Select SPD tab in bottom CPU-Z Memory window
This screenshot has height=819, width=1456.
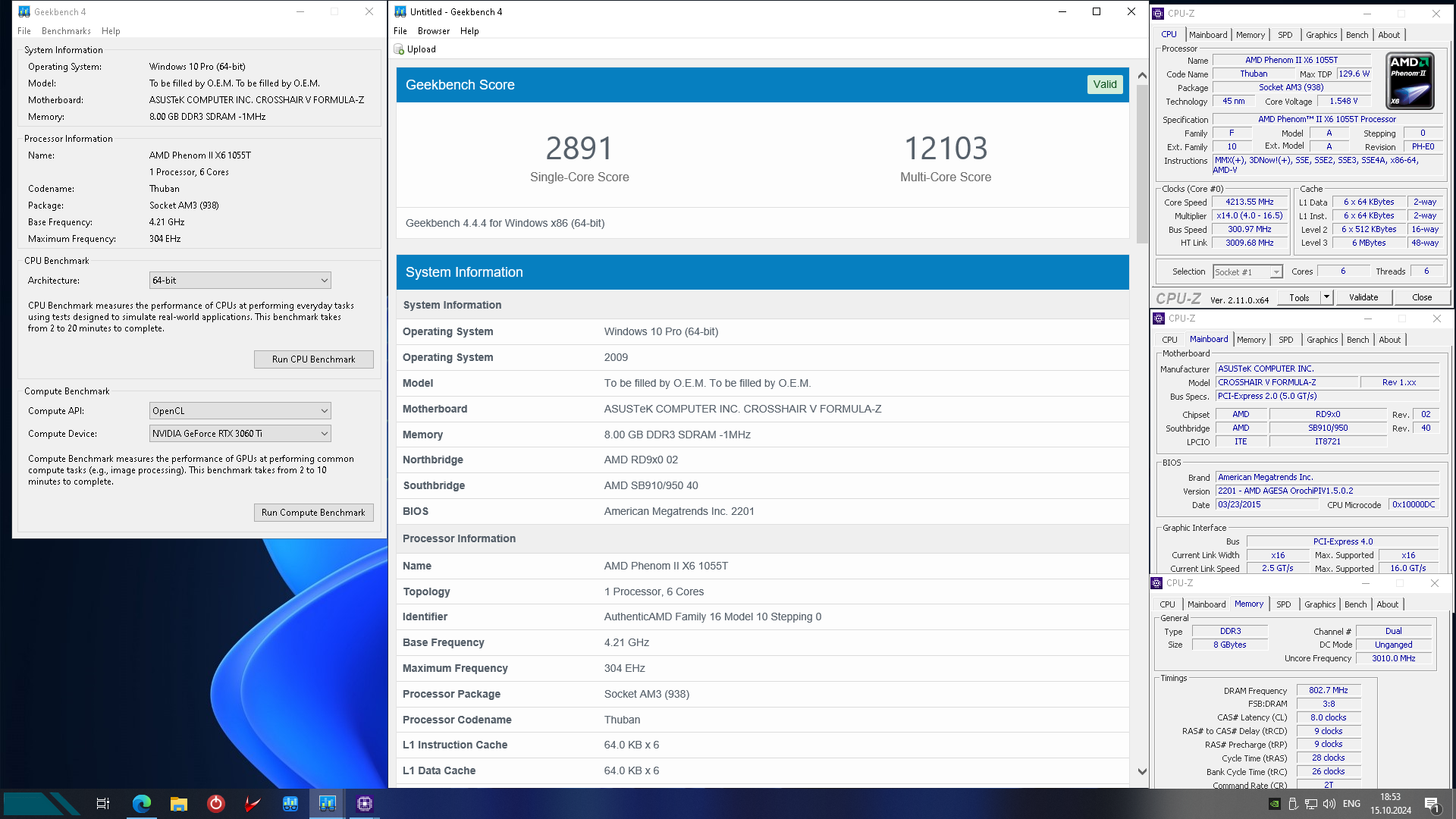click(x=1284, y=604)
